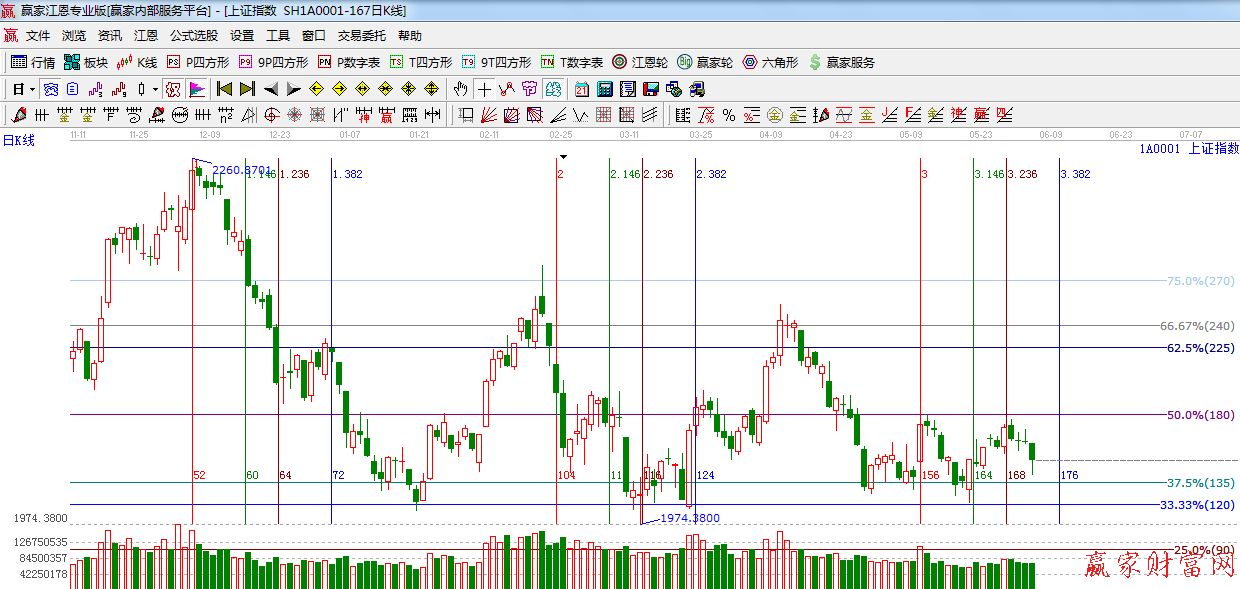
Task: Expand the candlestick style dropdown arrow
Action: (155, 89)
